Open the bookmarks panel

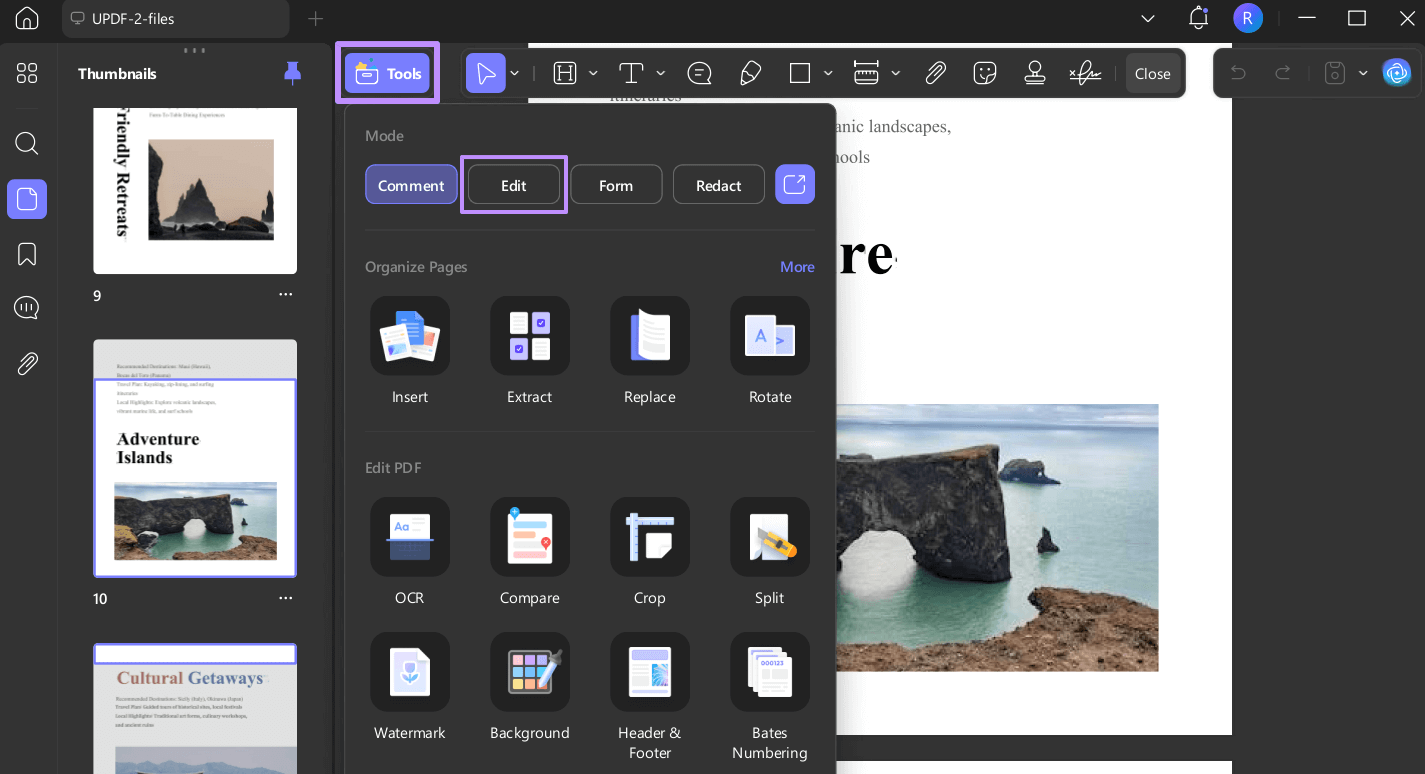26,254
